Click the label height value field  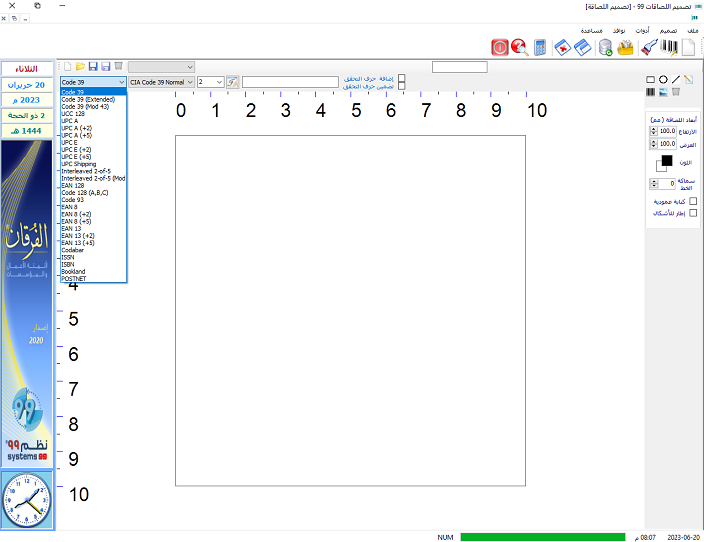(x=667, y=131)
